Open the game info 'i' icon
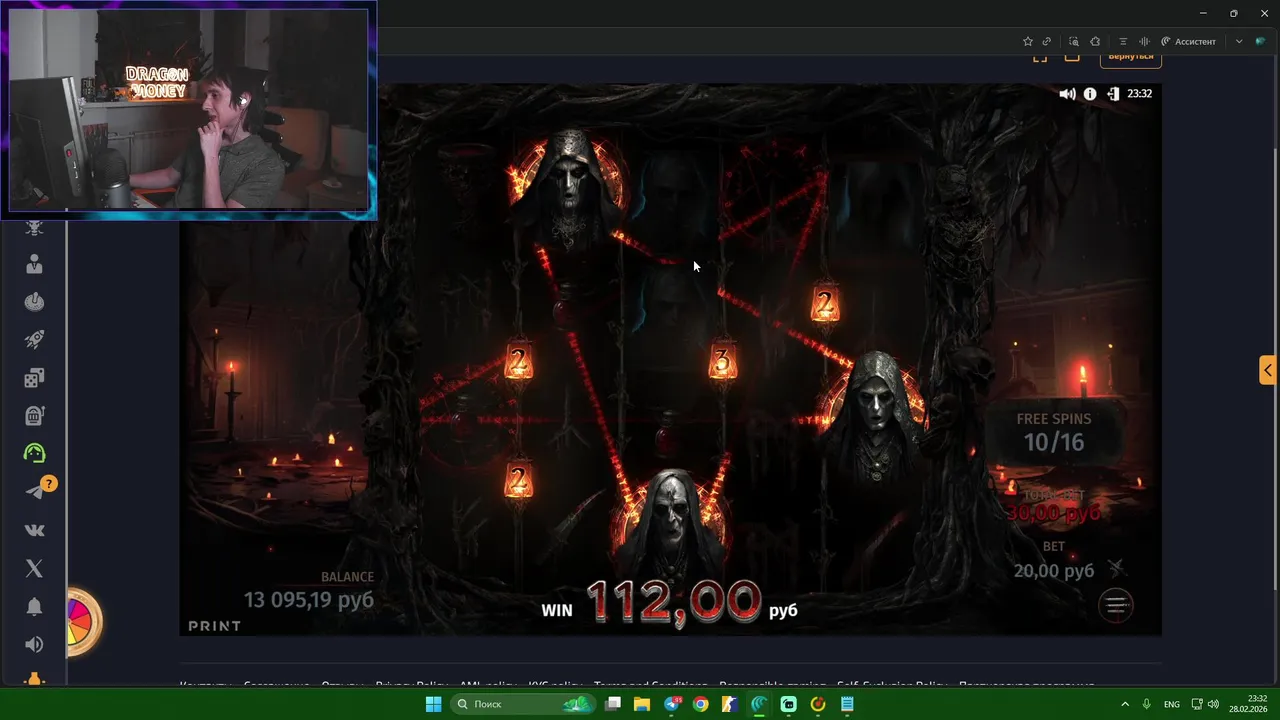The width and height of the screenshot is (1280, 720). [1090, 94]
